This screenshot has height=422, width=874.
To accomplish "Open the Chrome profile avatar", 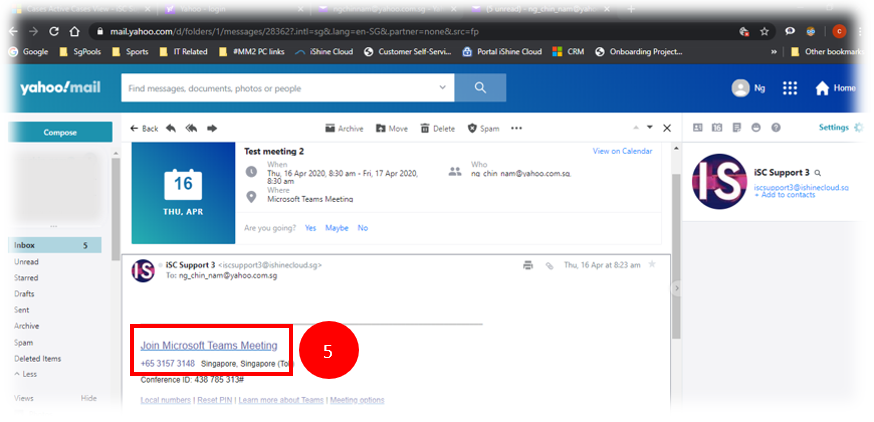I will (839, 31).
